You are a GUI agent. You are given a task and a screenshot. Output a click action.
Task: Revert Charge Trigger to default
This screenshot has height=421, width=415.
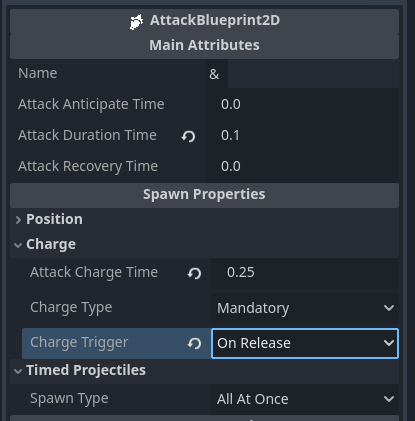click(194, 343)
